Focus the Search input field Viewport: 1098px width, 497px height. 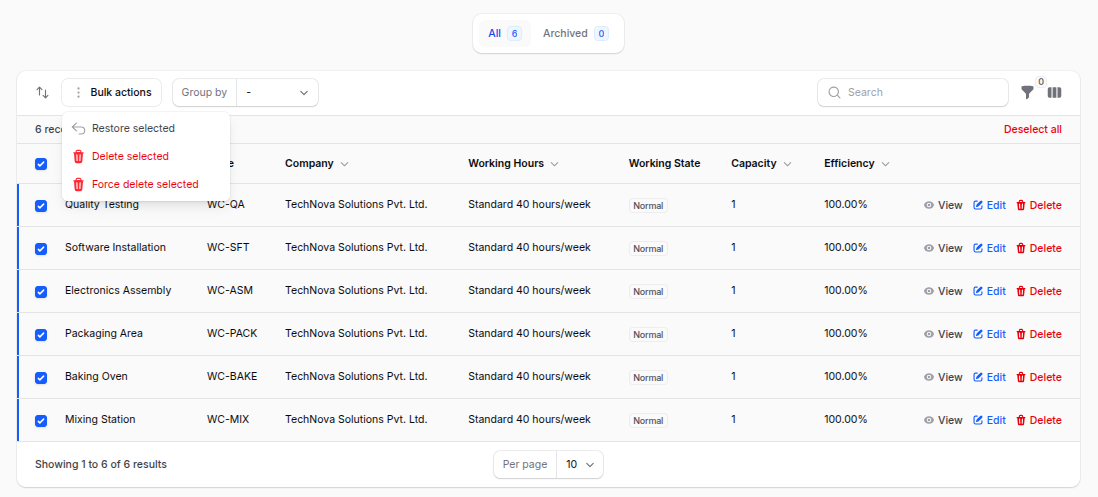point(913,92)
